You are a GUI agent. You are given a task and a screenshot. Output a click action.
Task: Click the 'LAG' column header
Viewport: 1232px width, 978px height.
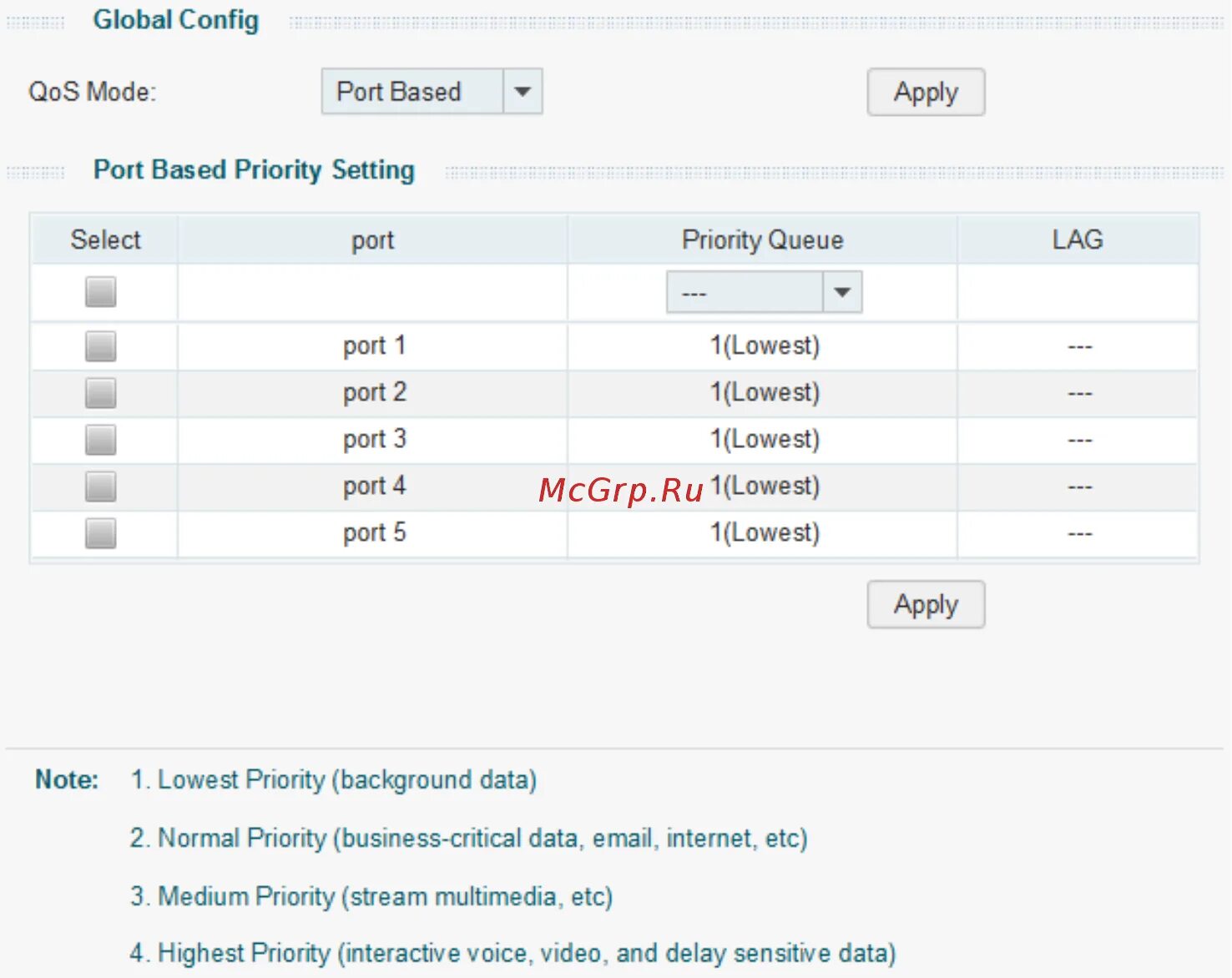tap(1078, 239)
